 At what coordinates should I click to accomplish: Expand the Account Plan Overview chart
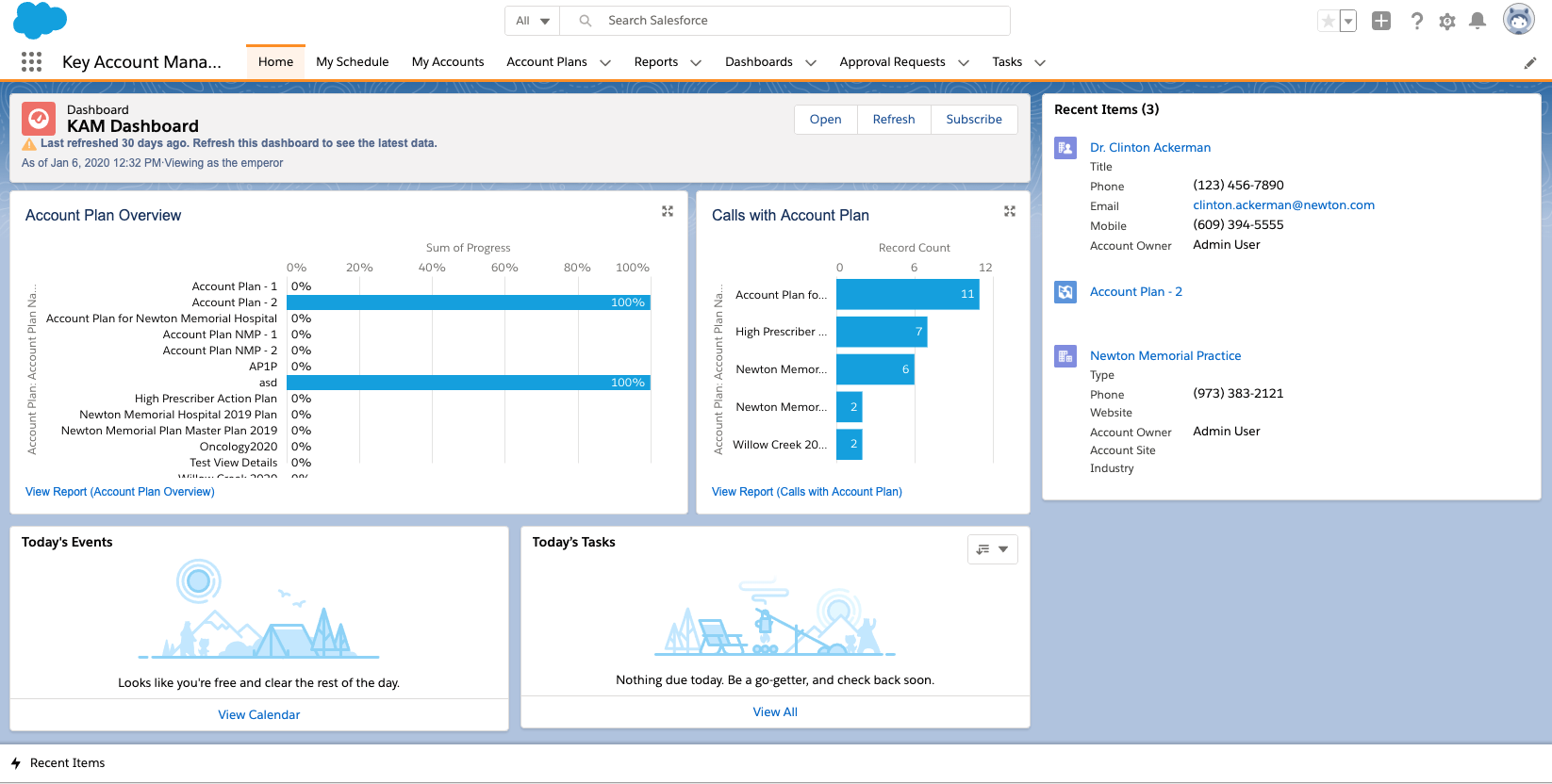[x=668, y=212]
